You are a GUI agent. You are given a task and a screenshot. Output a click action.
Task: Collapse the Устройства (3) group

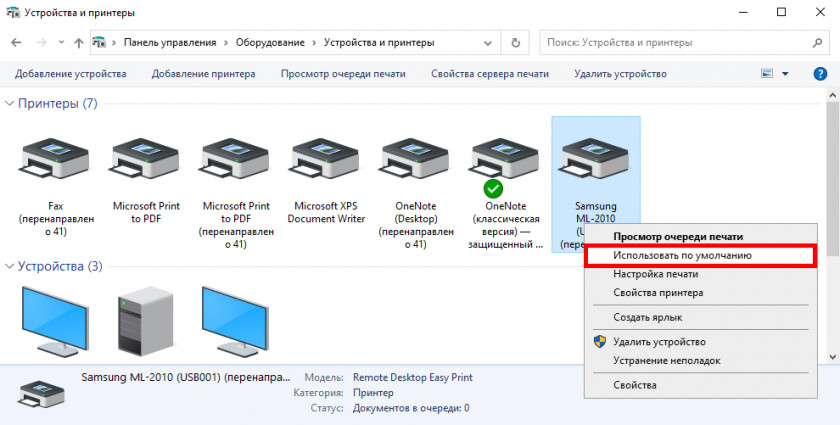[x=10, y=267]
